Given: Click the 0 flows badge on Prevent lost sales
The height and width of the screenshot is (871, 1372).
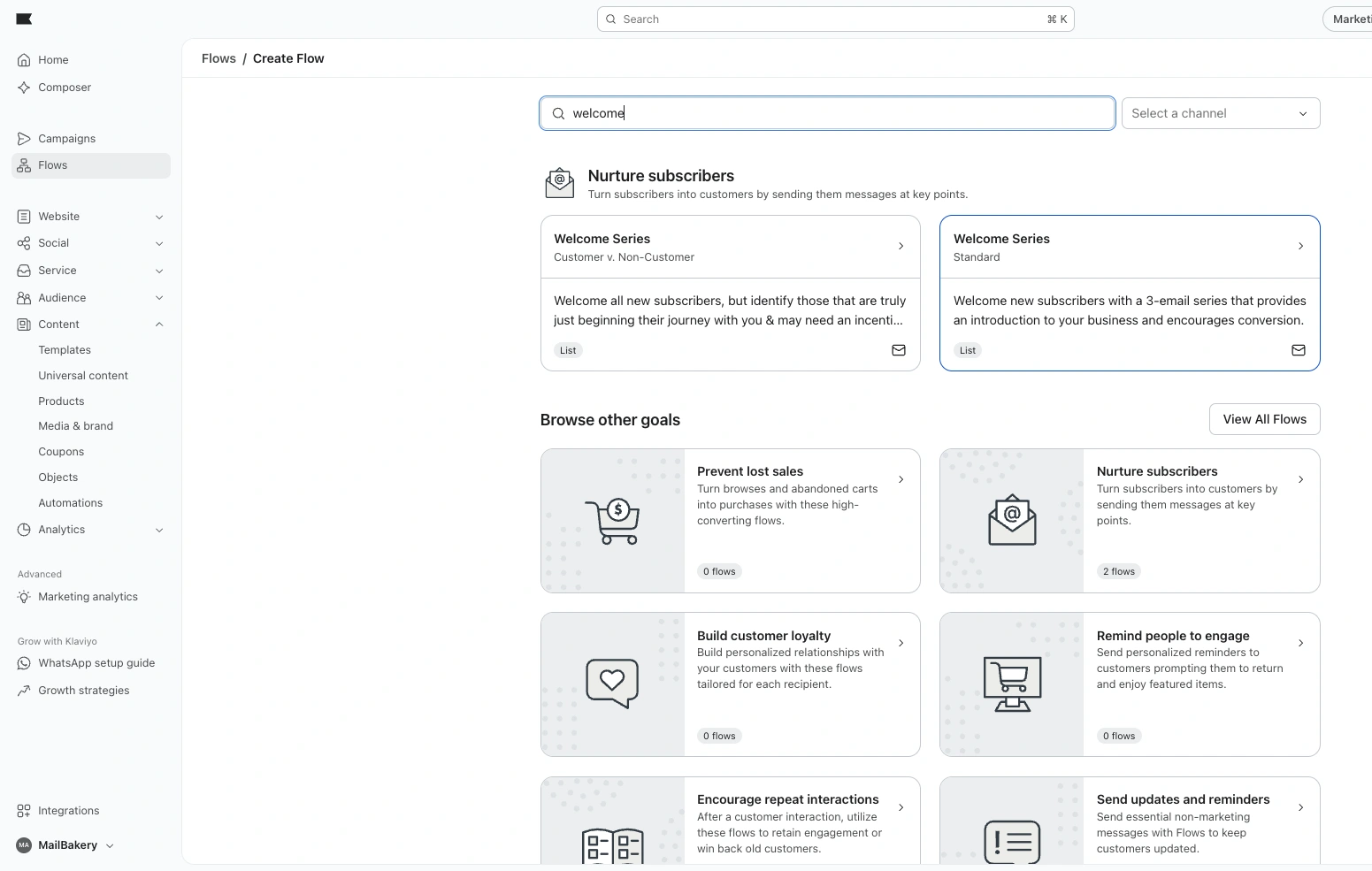Looking at the screenshot, I should pos(719,571).
